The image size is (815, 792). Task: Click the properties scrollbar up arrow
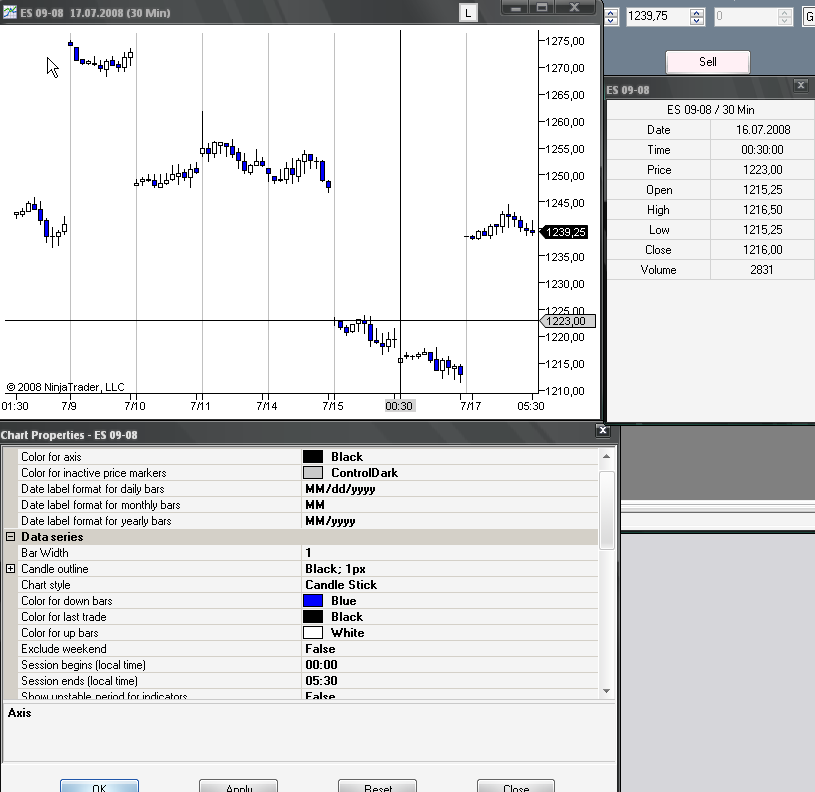point(607,456)
